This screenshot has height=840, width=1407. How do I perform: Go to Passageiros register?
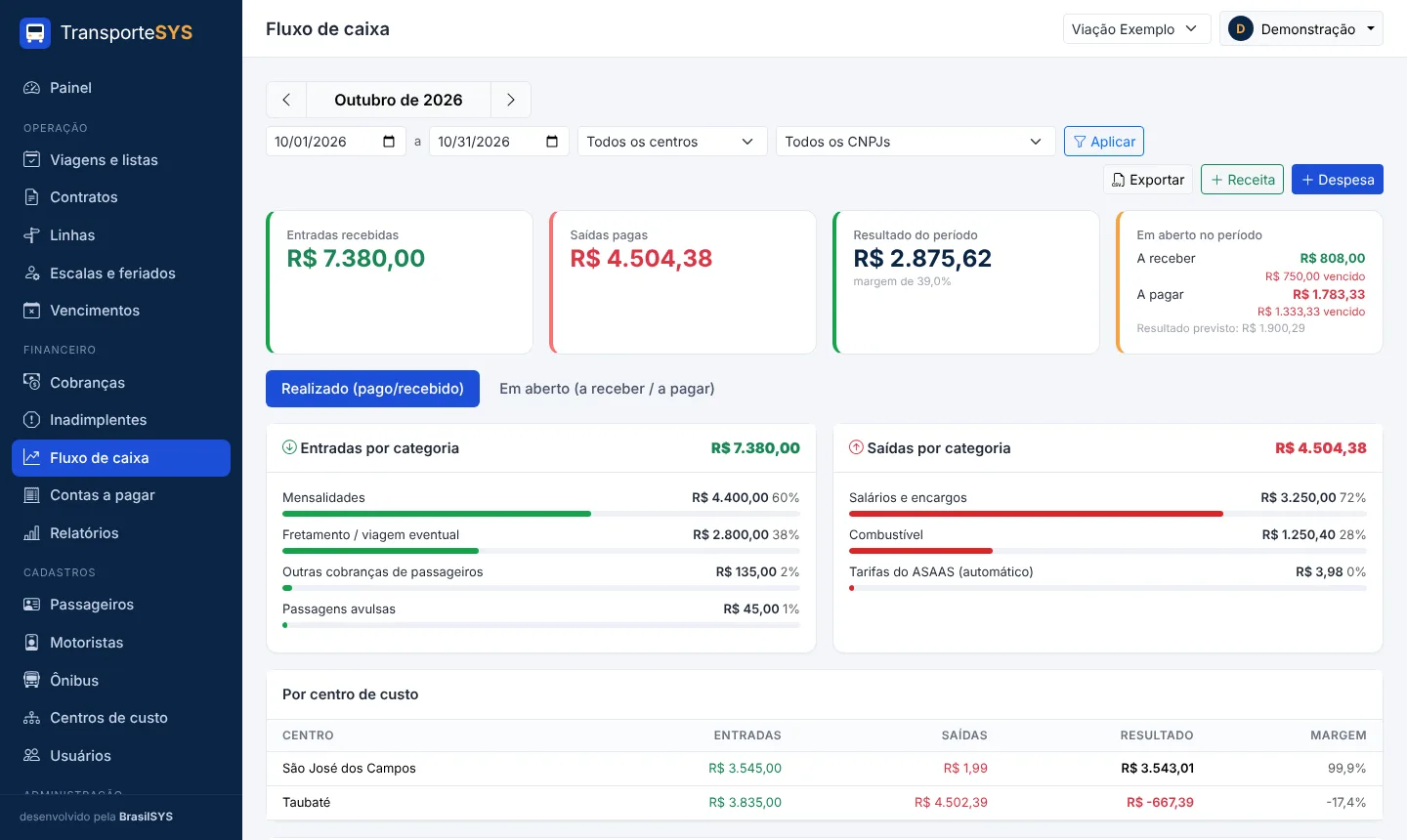pos(121,605)
